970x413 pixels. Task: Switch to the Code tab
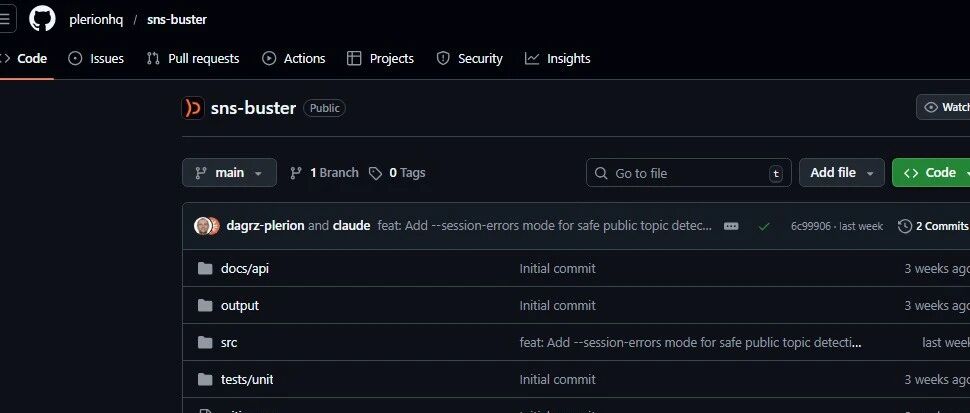24,59
